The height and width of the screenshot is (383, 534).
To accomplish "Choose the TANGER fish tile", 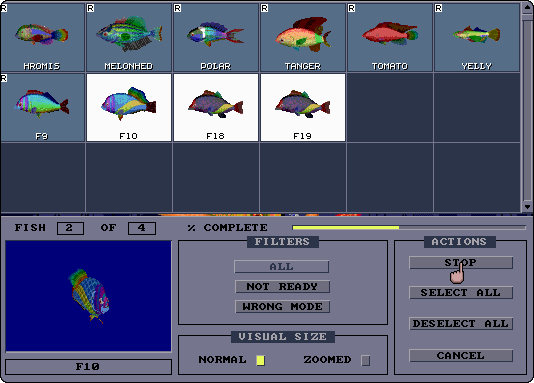I will (x=303, y=37).
